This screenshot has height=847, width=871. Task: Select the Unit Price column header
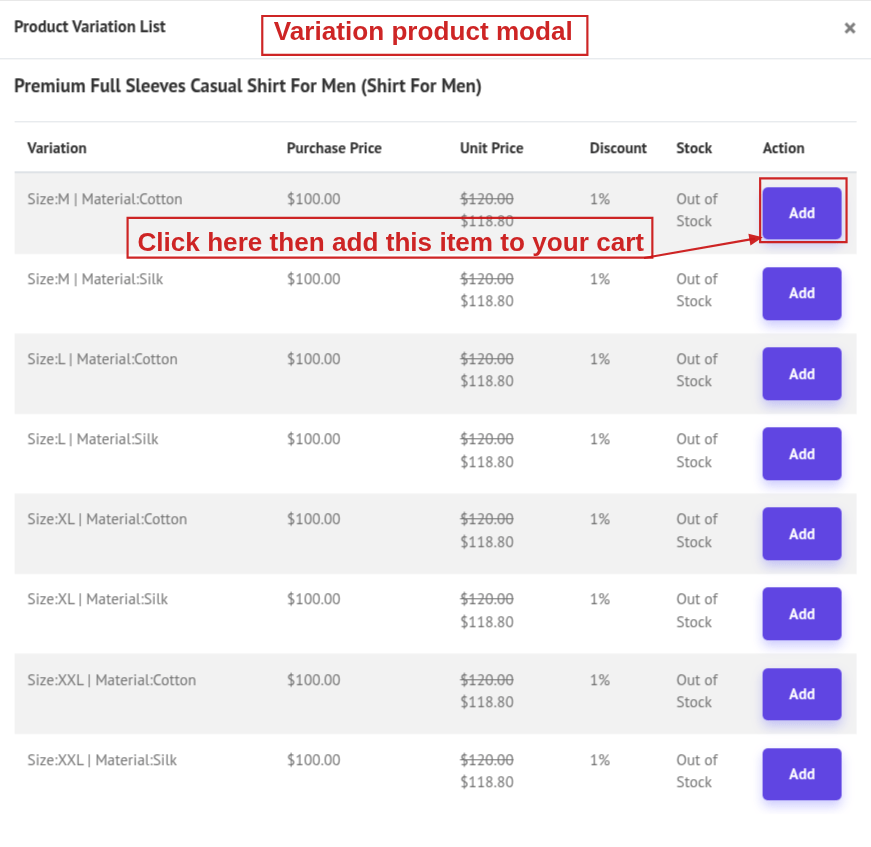tap(491, 148)
